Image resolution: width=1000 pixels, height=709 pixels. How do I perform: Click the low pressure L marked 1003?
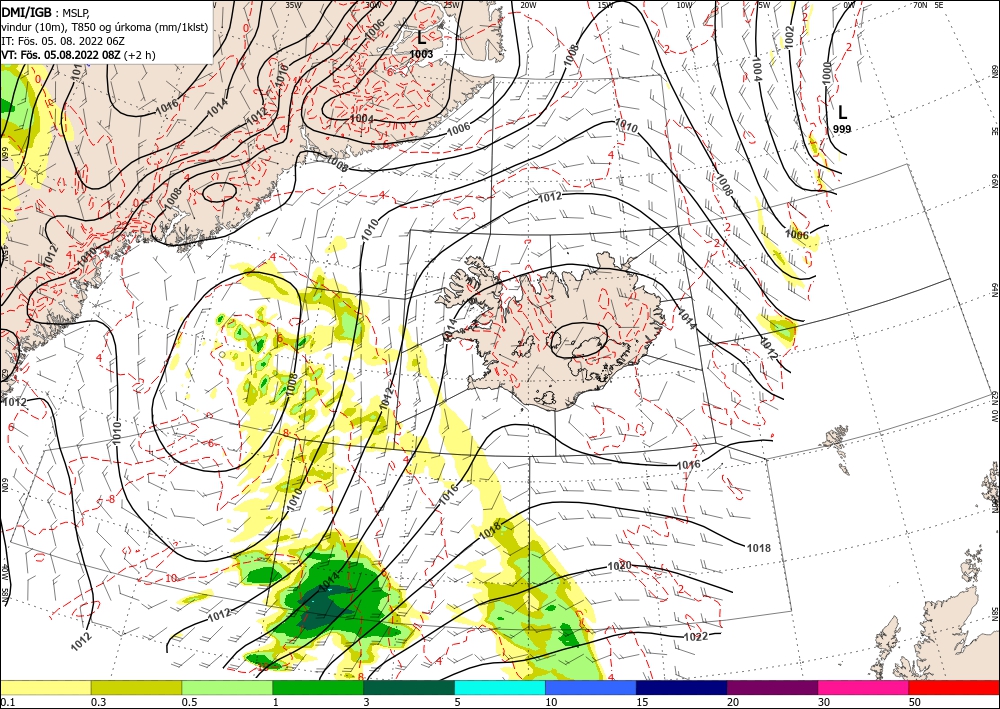(421, 38)
